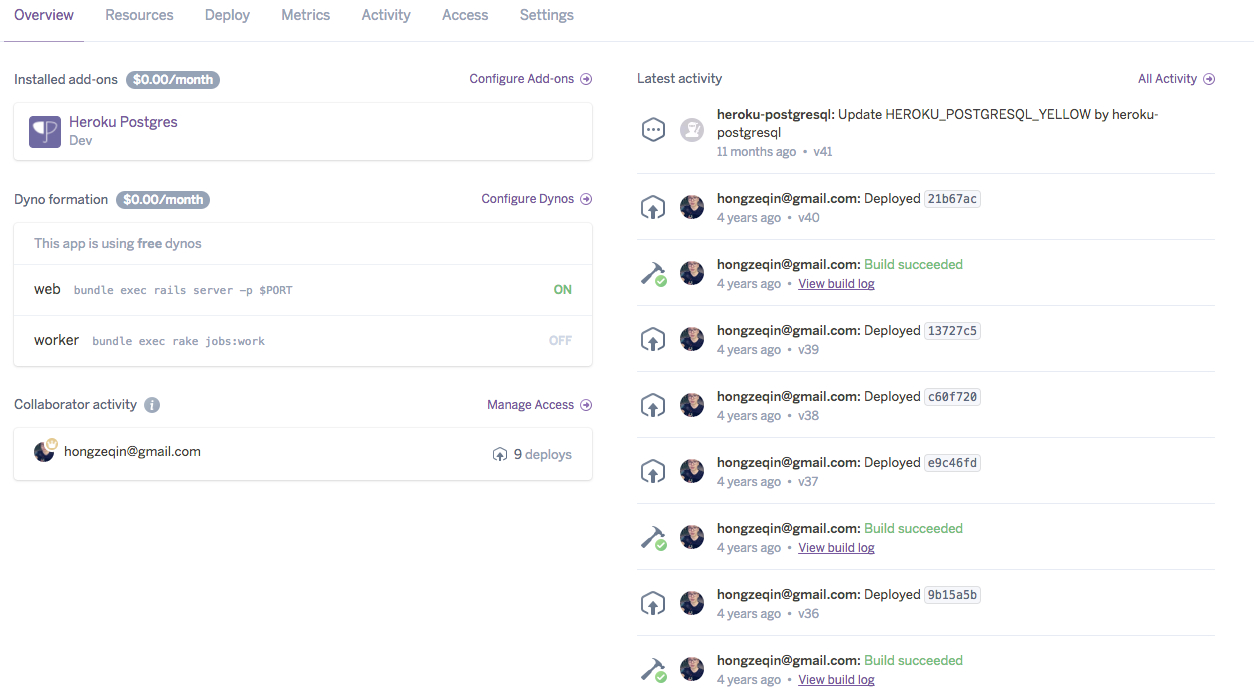Open View build log below v37 deploy

pyautogui.click(x=836, y=548)
